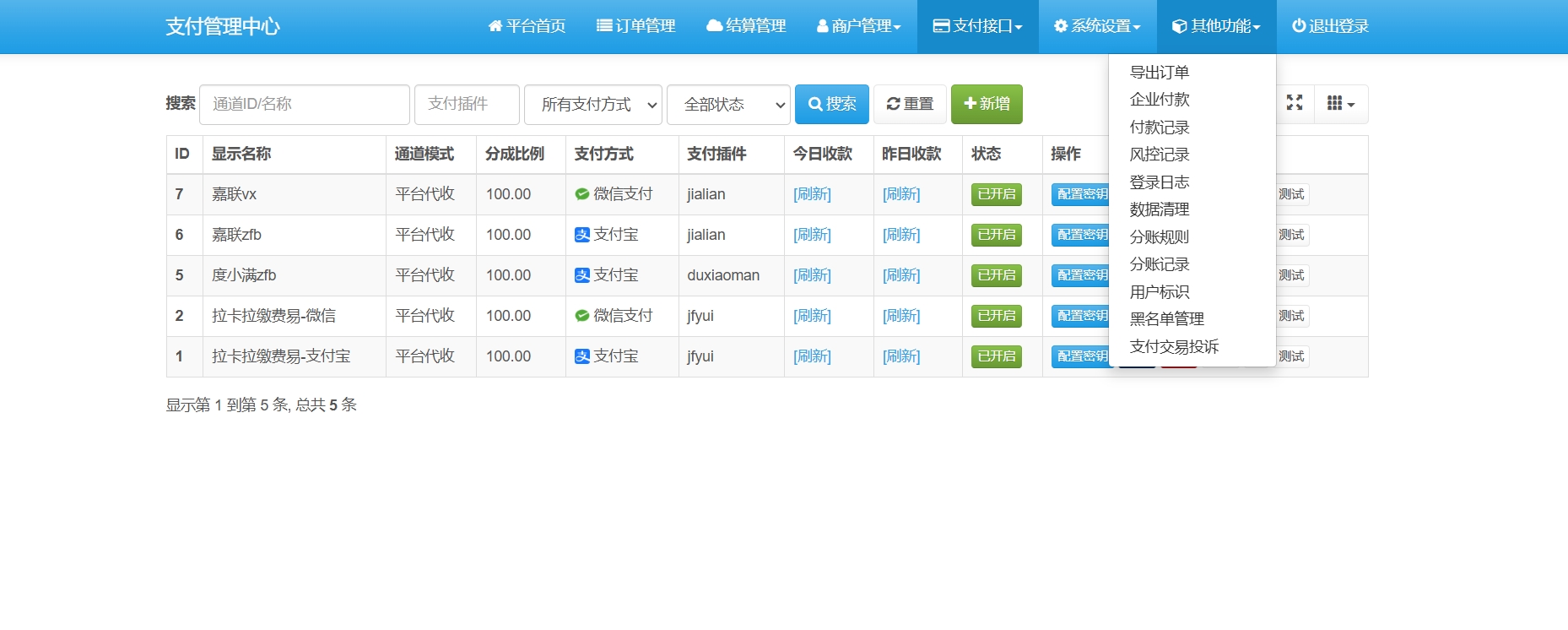The height and width of the screenshot is (630, 1568).
Task: Expand the 所有支付方式 dropdown
Action: 592,105
